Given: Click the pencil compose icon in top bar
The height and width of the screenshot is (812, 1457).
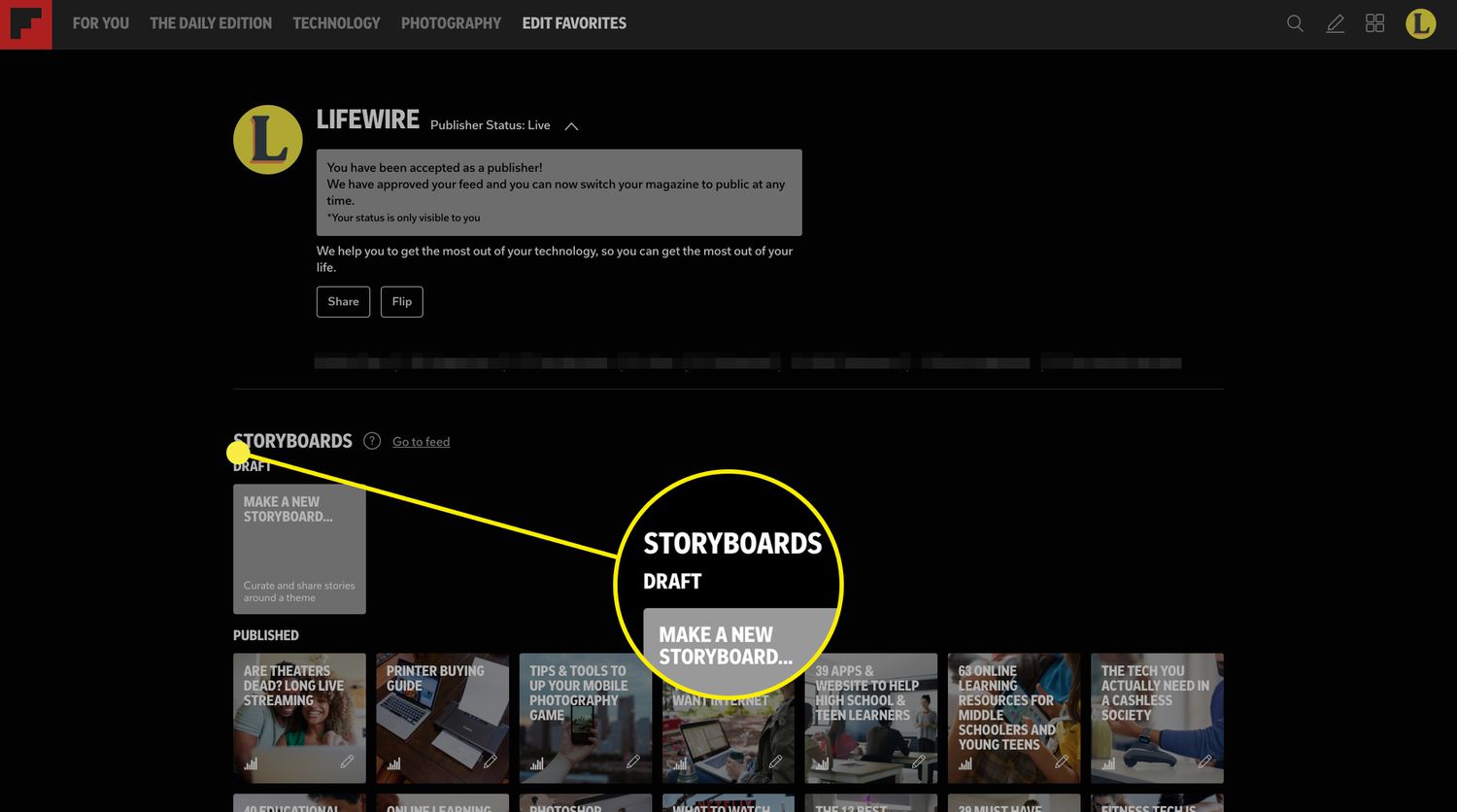Looking at the screenshot, I should click(1336, 23).
